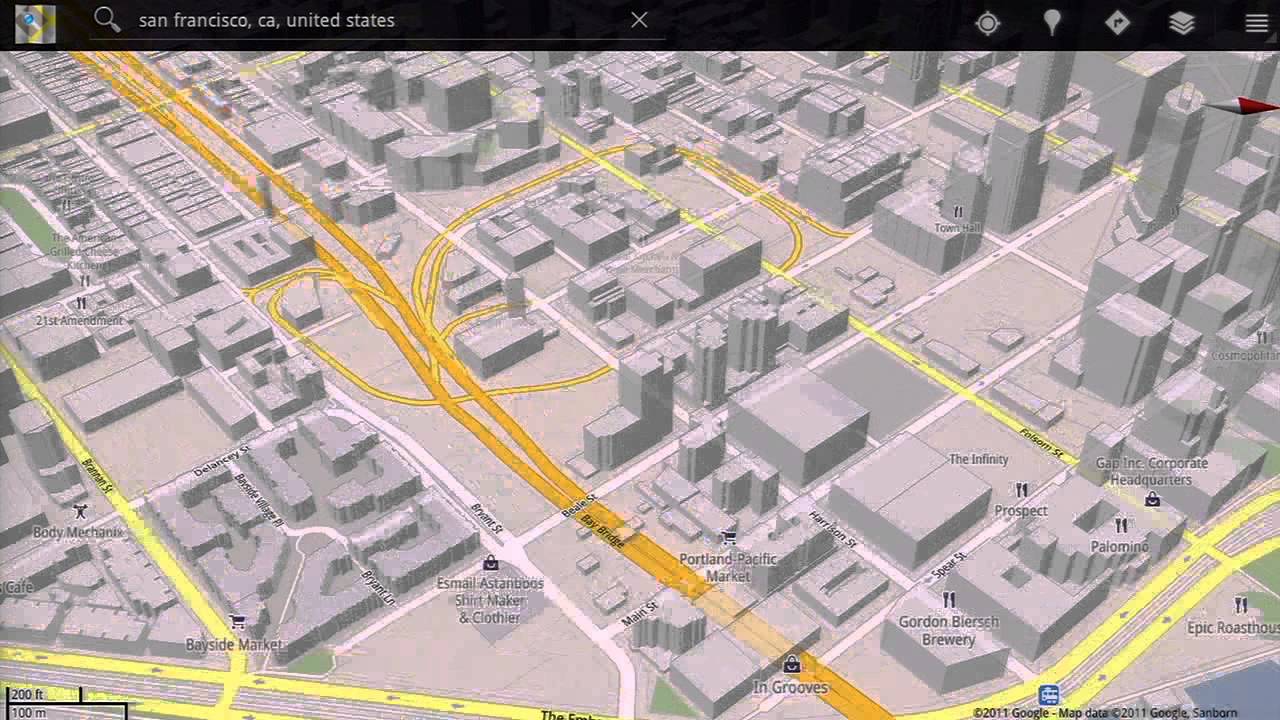Tap the Google Maps app icon
The width and height of the screenshot is (1280, 720).
pos(35,23)
